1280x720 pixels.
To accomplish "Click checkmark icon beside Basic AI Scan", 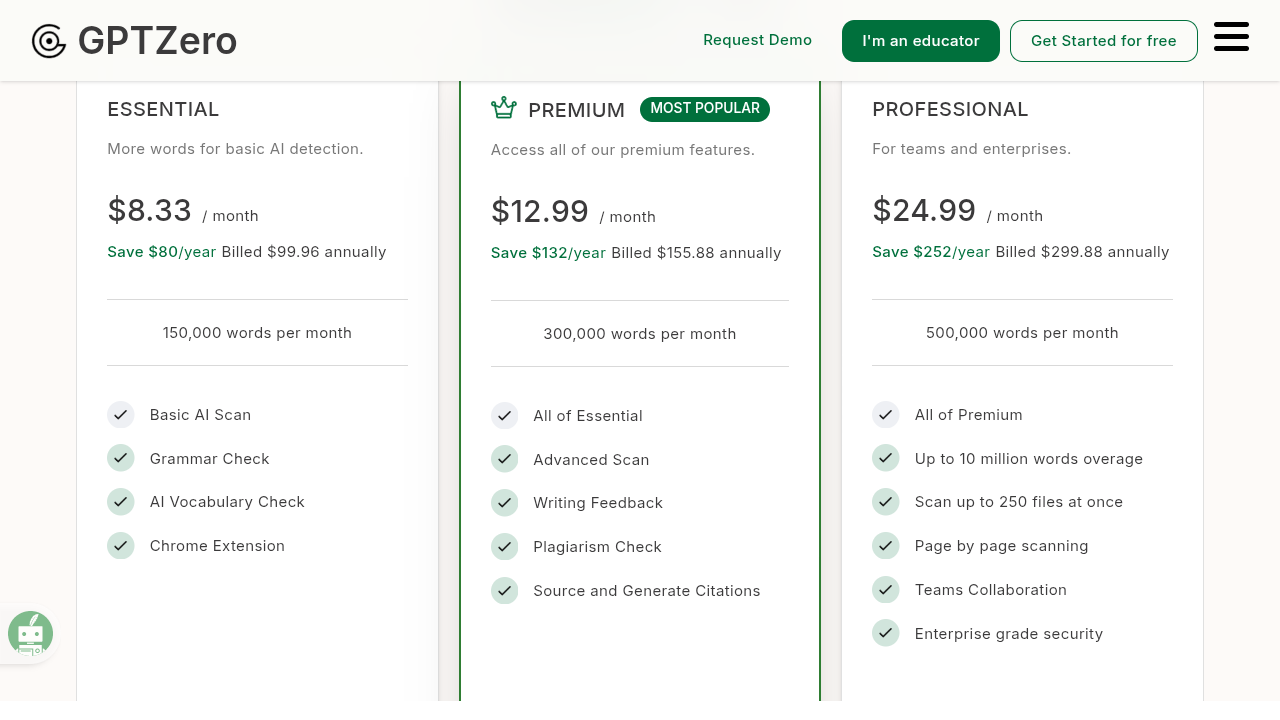I will tap(121, 414).
